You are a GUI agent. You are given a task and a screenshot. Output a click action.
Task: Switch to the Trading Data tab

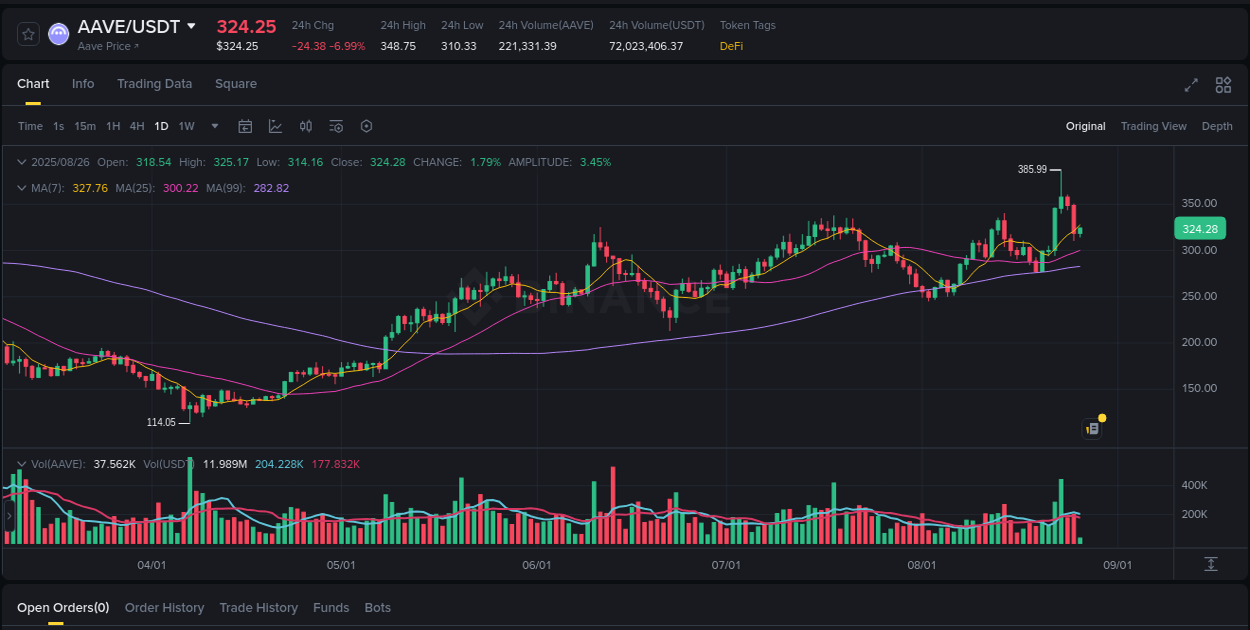click(154, 84)
